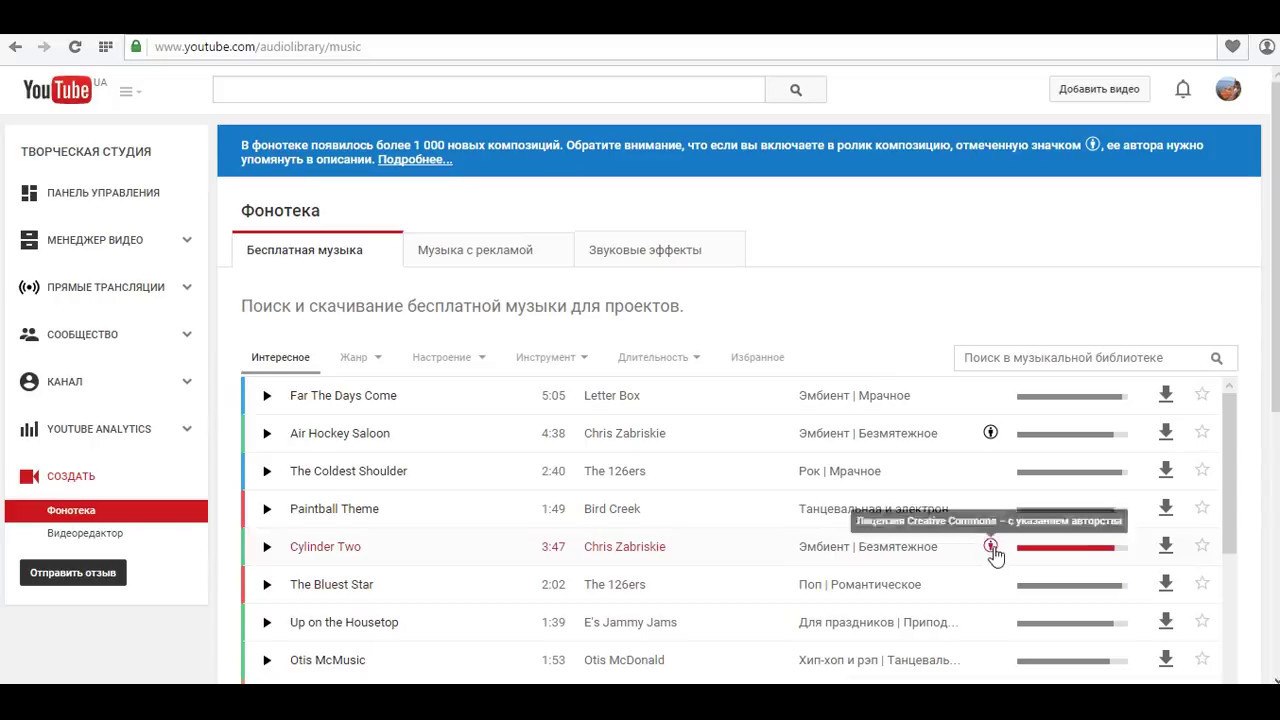Viewport: 1280px width, 720px height.
Task: Download Air Hockey Saloon
Action: [1165, 433]
